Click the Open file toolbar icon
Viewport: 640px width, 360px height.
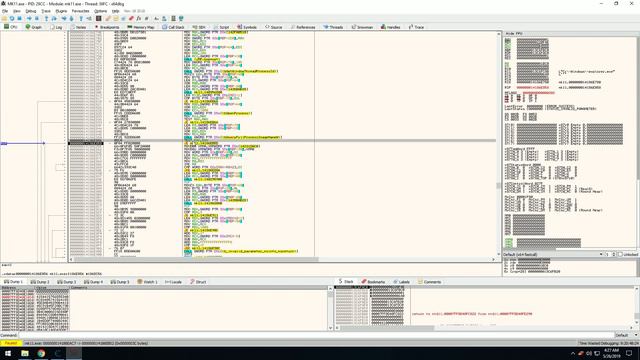point(4,18)
